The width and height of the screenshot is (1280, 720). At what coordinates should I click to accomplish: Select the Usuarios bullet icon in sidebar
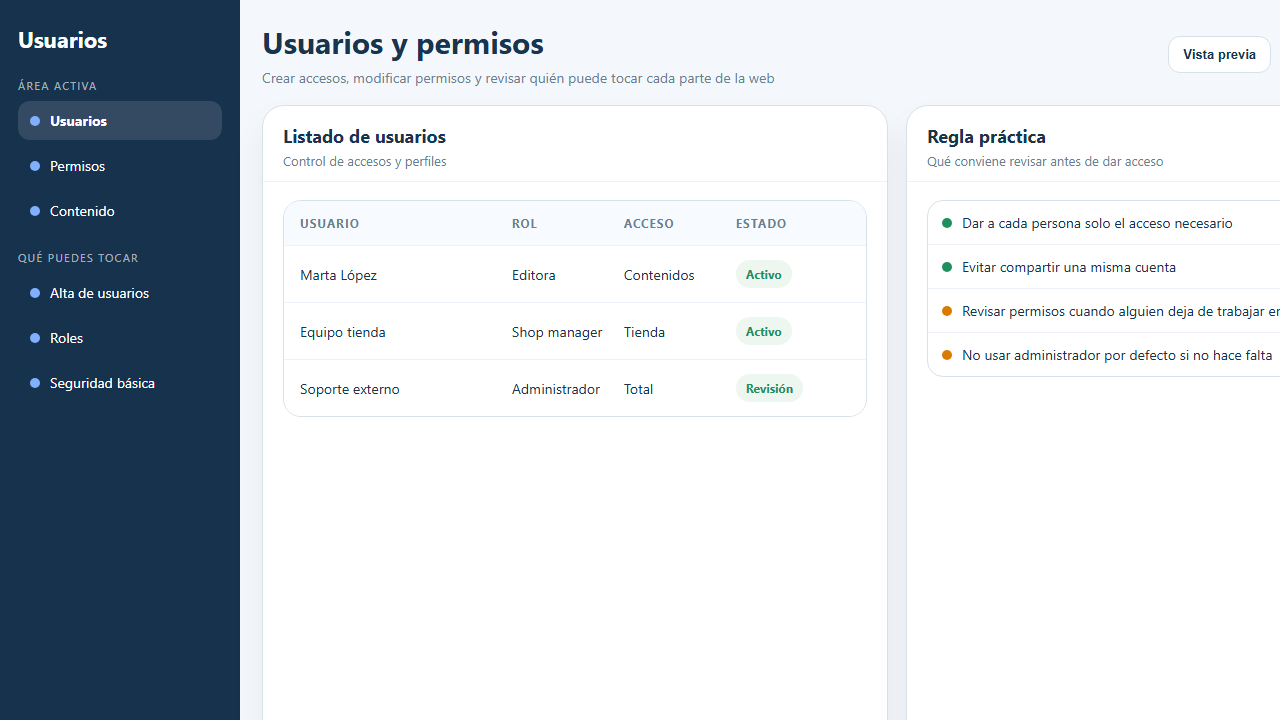click(x=35, y=120)
